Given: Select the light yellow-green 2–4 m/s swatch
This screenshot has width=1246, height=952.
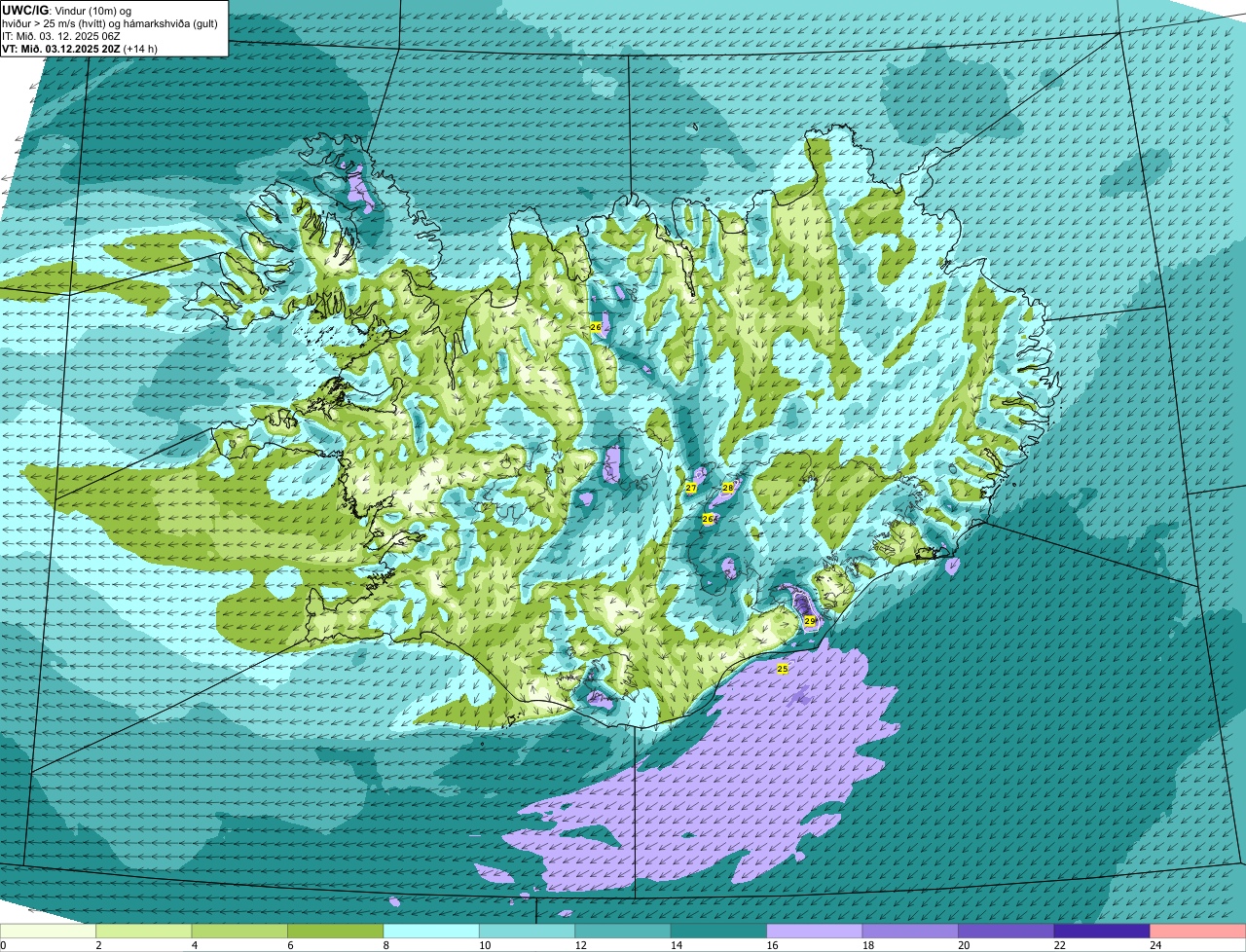Looking at the screenshot, I should 144,932.
